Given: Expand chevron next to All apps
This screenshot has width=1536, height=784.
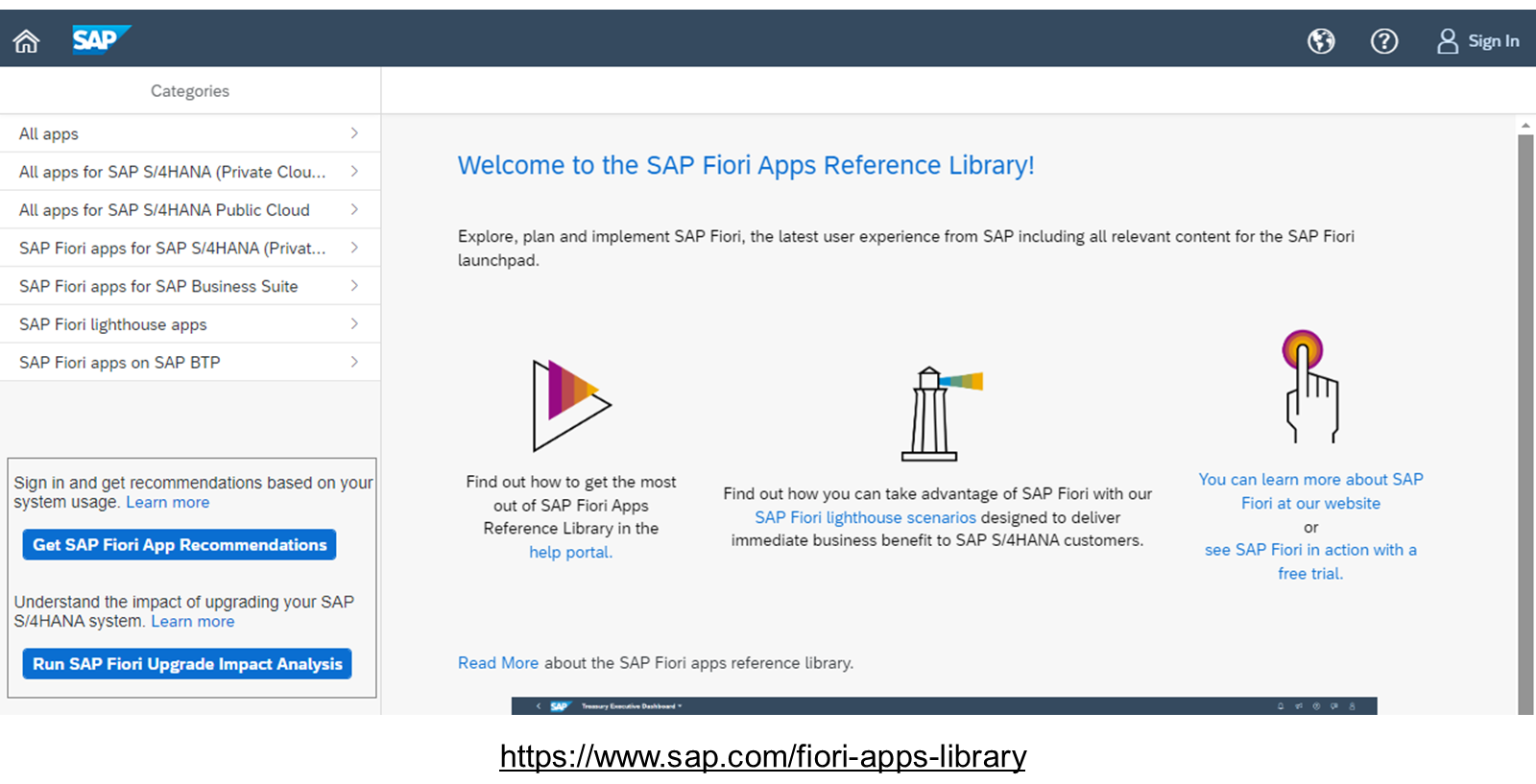Looking at the screenshot, I should pyautogui.click(x=354, y=133).
